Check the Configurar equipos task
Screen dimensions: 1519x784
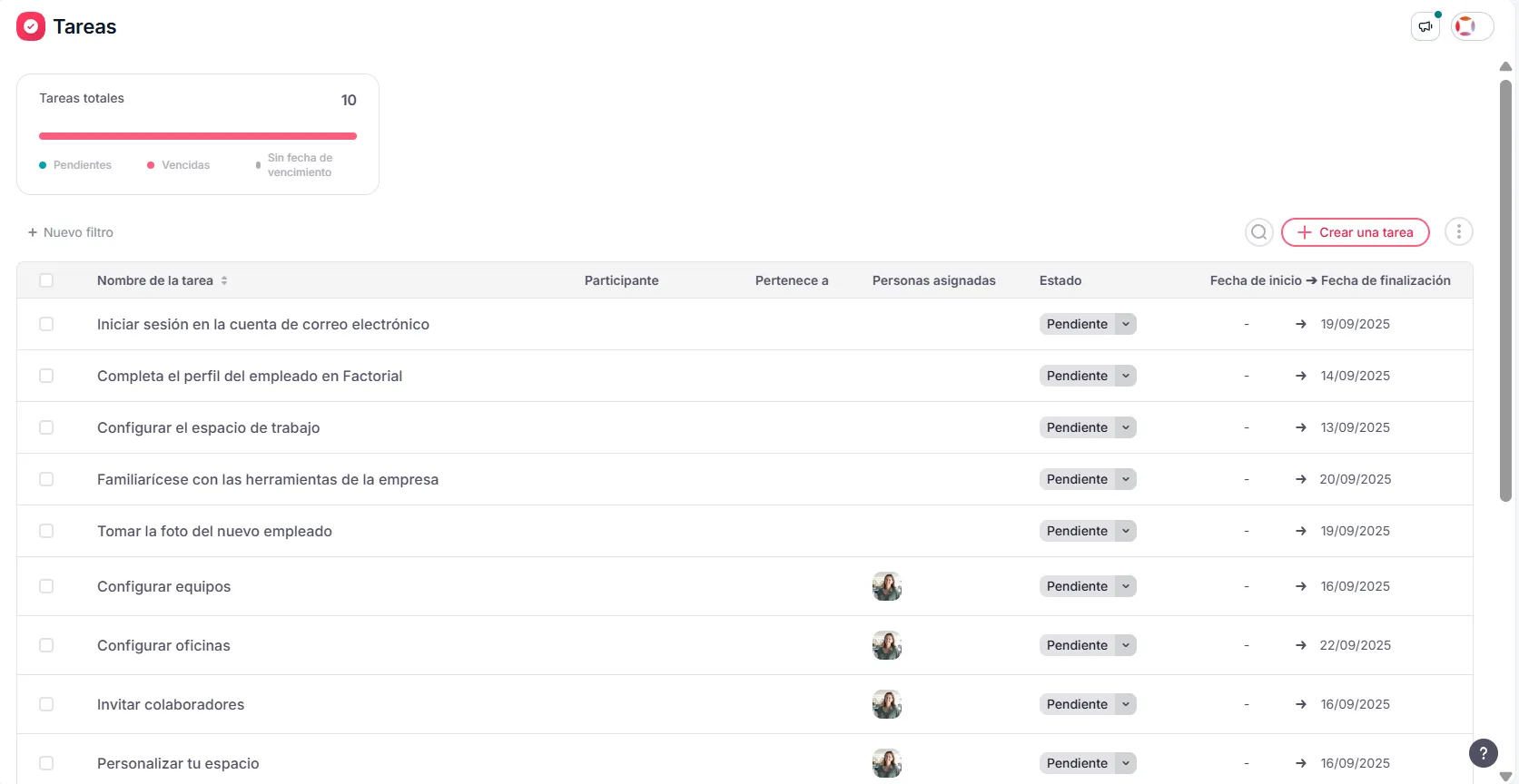[46, 586]
